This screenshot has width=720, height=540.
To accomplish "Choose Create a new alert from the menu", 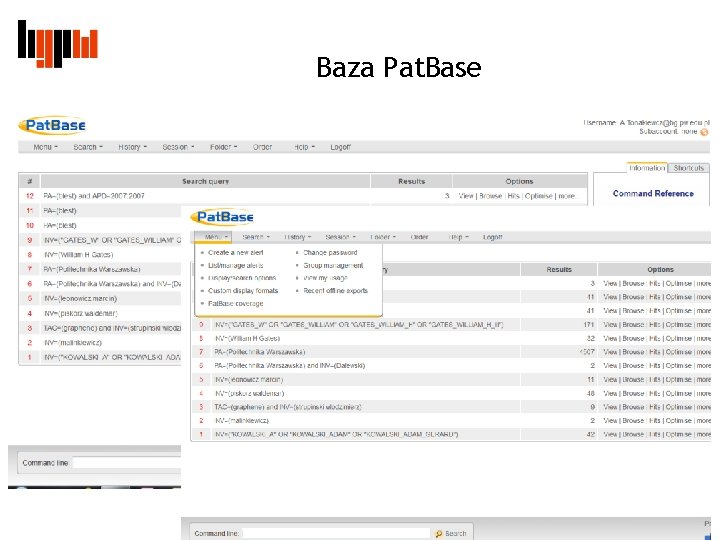I will pos(236,253).
